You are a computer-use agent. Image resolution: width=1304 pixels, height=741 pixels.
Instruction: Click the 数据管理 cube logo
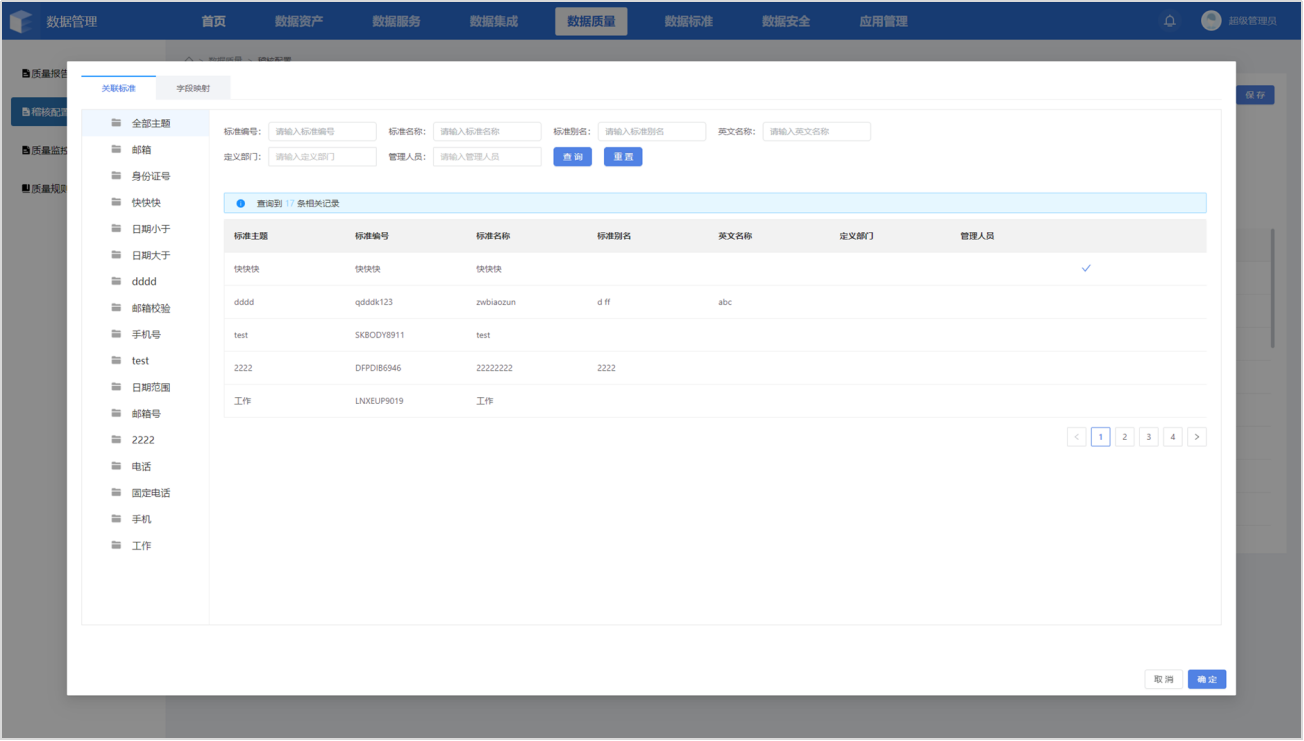tap(21, 21)
